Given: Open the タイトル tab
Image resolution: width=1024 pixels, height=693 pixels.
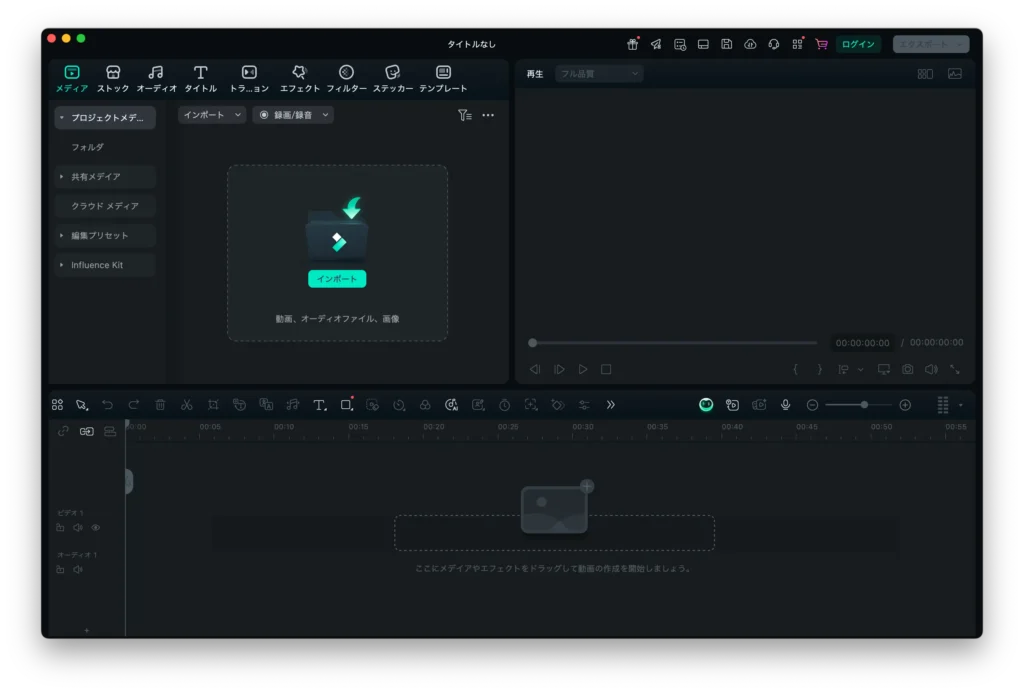Looking at the screenshot, I should coord(200,79).
